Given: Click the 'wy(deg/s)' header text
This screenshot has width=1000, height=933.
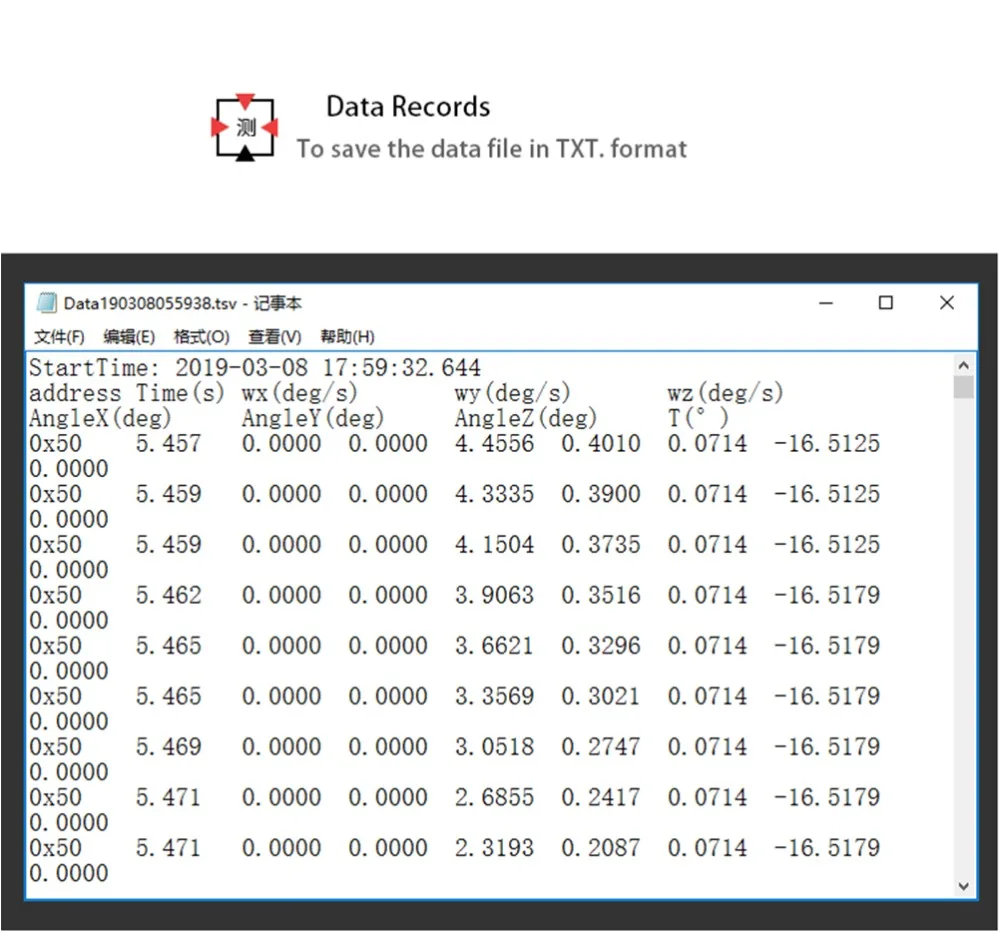Looking at the screenshot, I should (513, 393).
